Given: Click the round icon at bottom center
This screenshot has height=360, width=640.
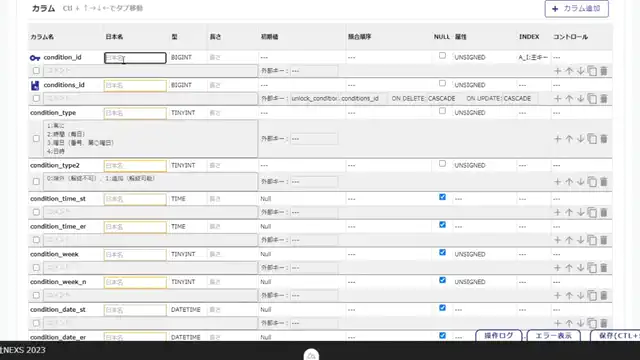Looking at the screenshot, I should pyautogui.click(x=311, y=355).
